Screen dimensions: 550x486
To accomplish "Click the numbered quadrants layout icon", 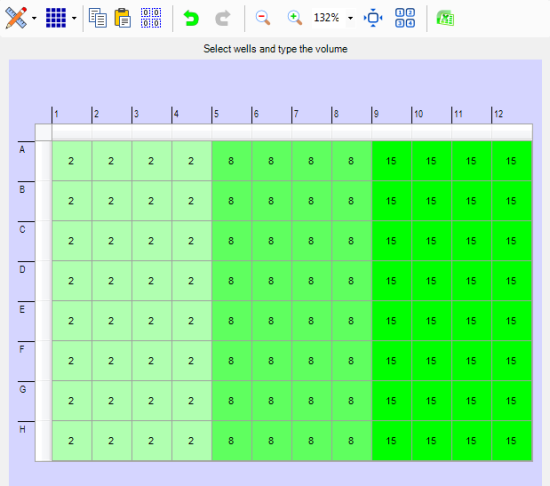I will pyautogui.click(x=405, y=18).
